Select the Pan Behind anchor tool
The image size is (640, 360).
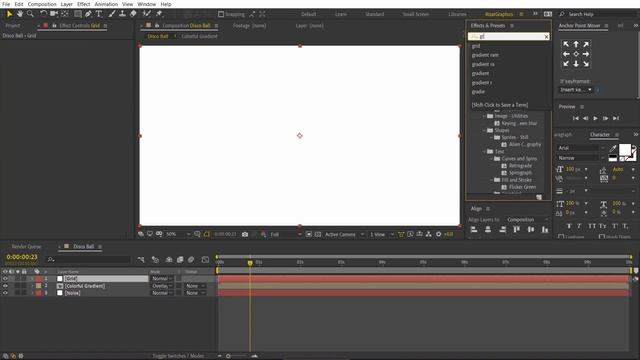pos(65,14)
